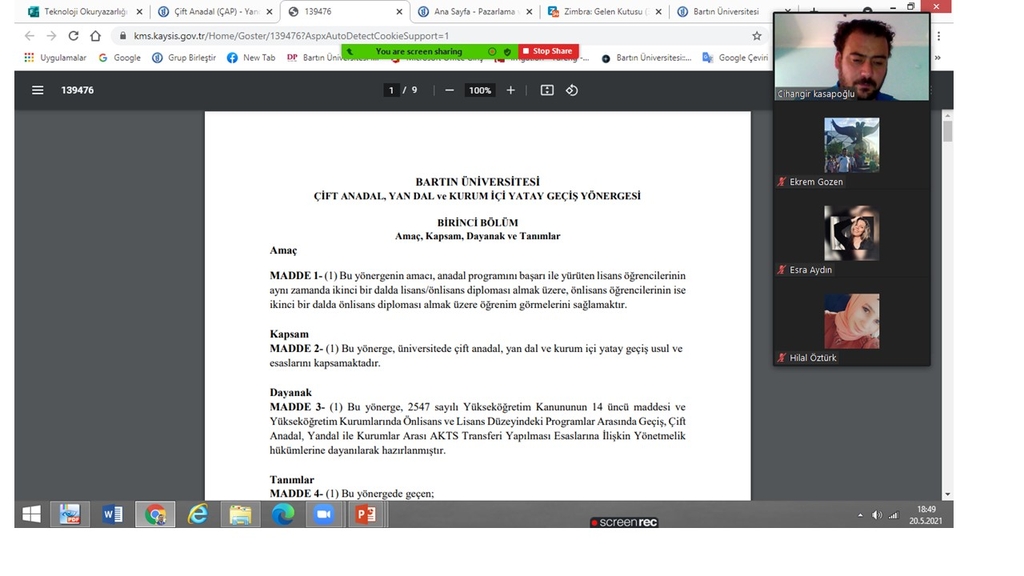Rotate the PDF document
1024x576 pixels.
pos(572,90)
